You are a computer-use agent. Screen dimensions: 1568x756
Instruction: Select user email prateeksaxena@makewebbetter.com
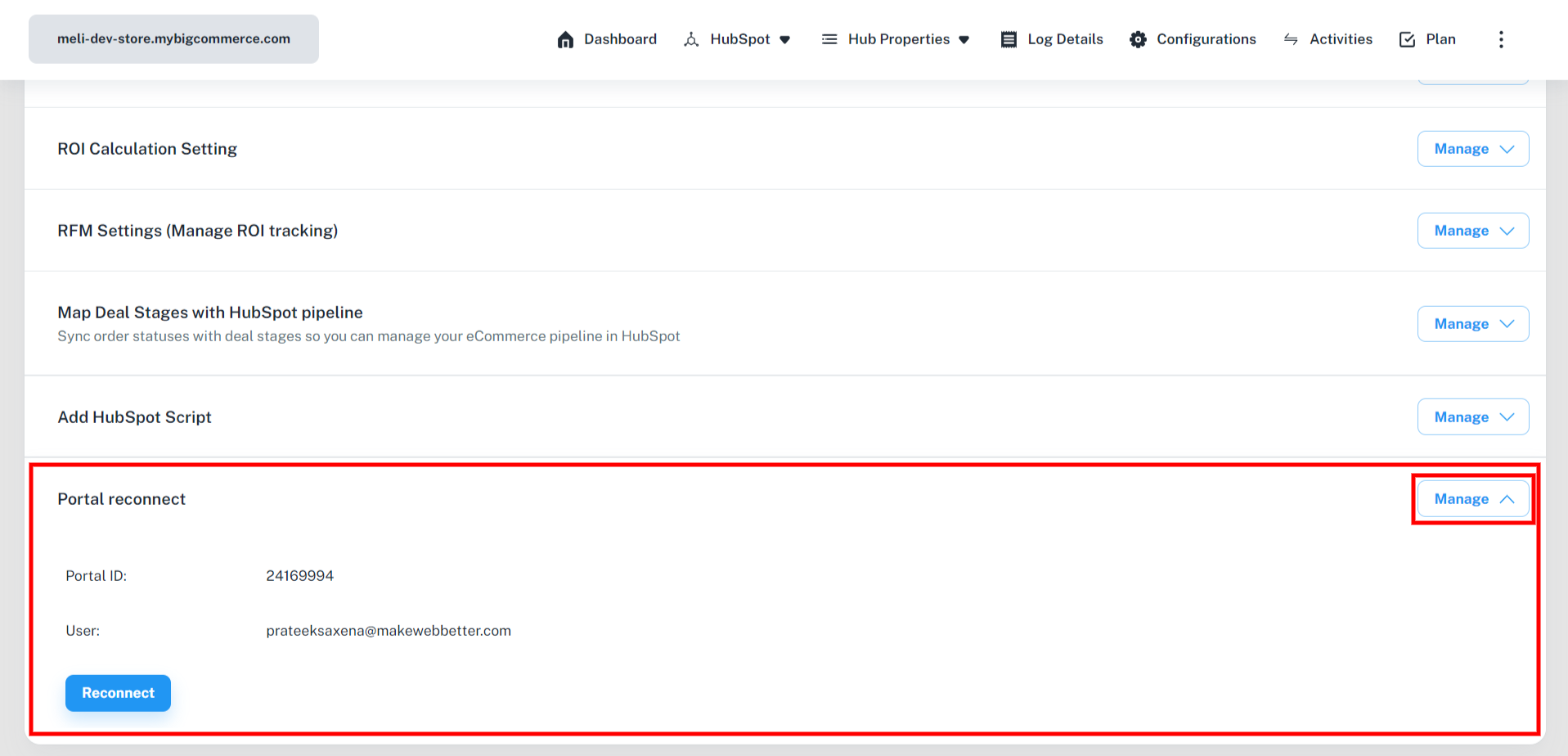(x=389, y=631)
